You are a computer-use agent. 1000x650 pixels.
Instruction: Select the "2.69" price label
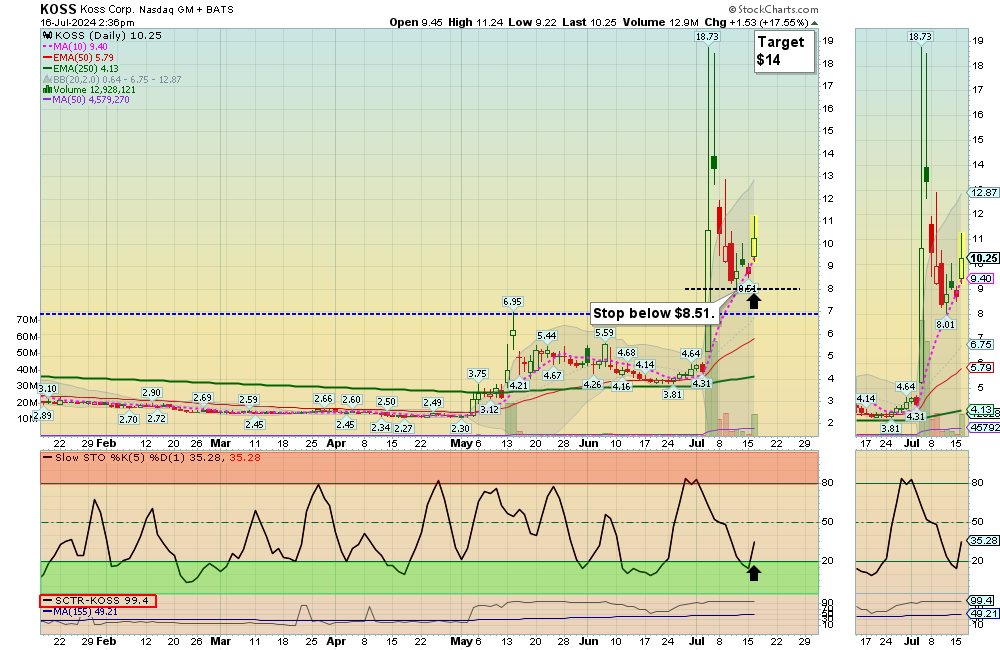pos(202,397)
